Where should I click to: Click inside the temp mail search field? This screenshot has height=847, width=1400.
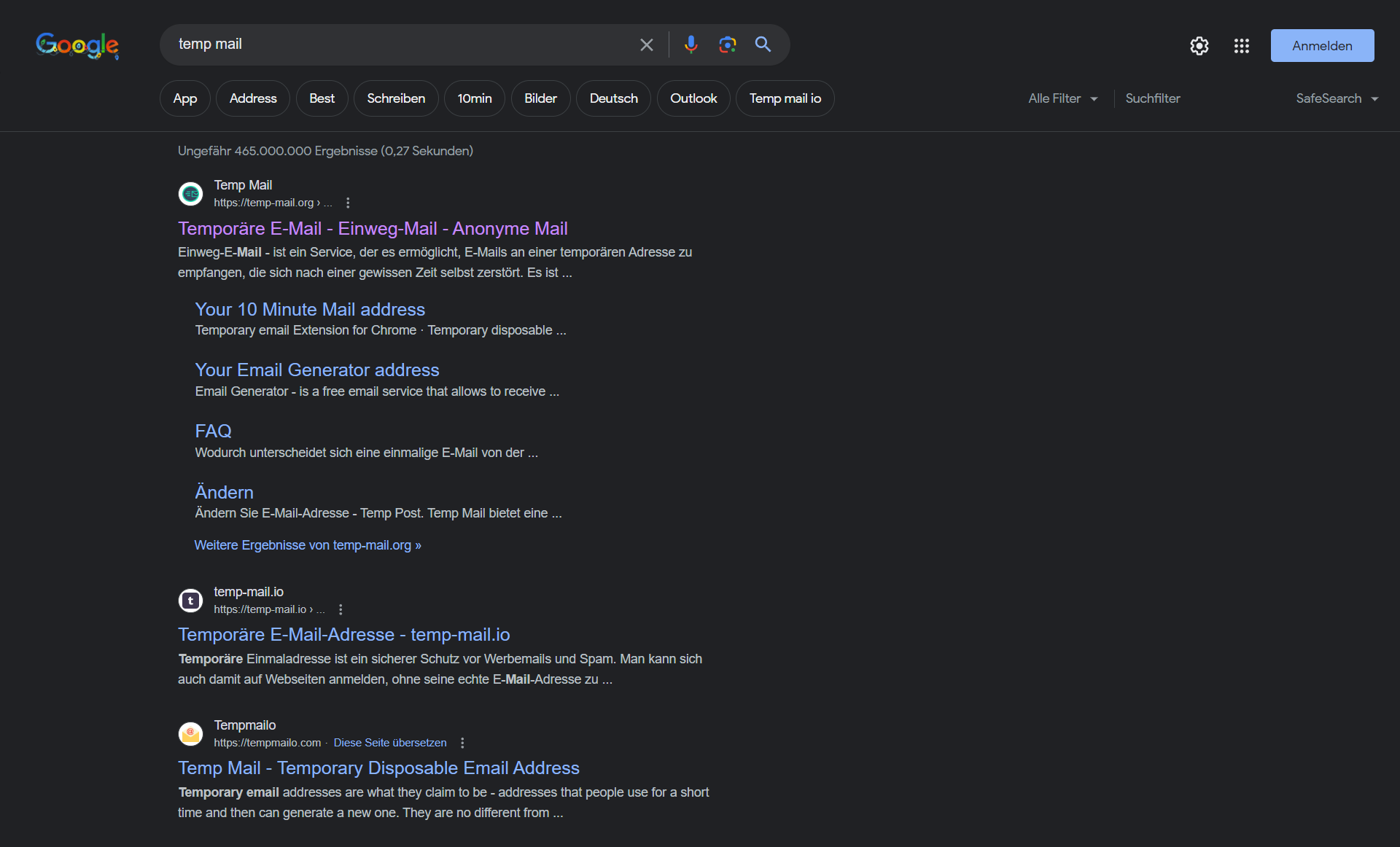coord(401,44)
